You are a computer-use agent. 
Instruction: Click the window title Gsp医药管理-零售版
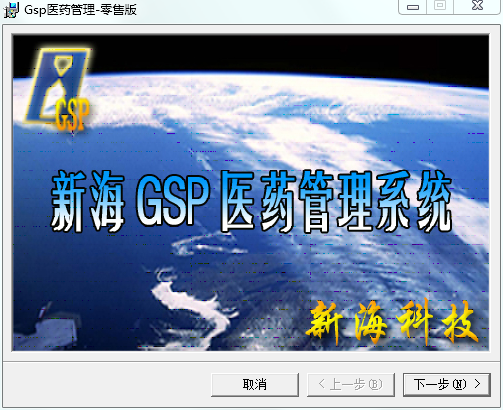[x=80, y=10]
